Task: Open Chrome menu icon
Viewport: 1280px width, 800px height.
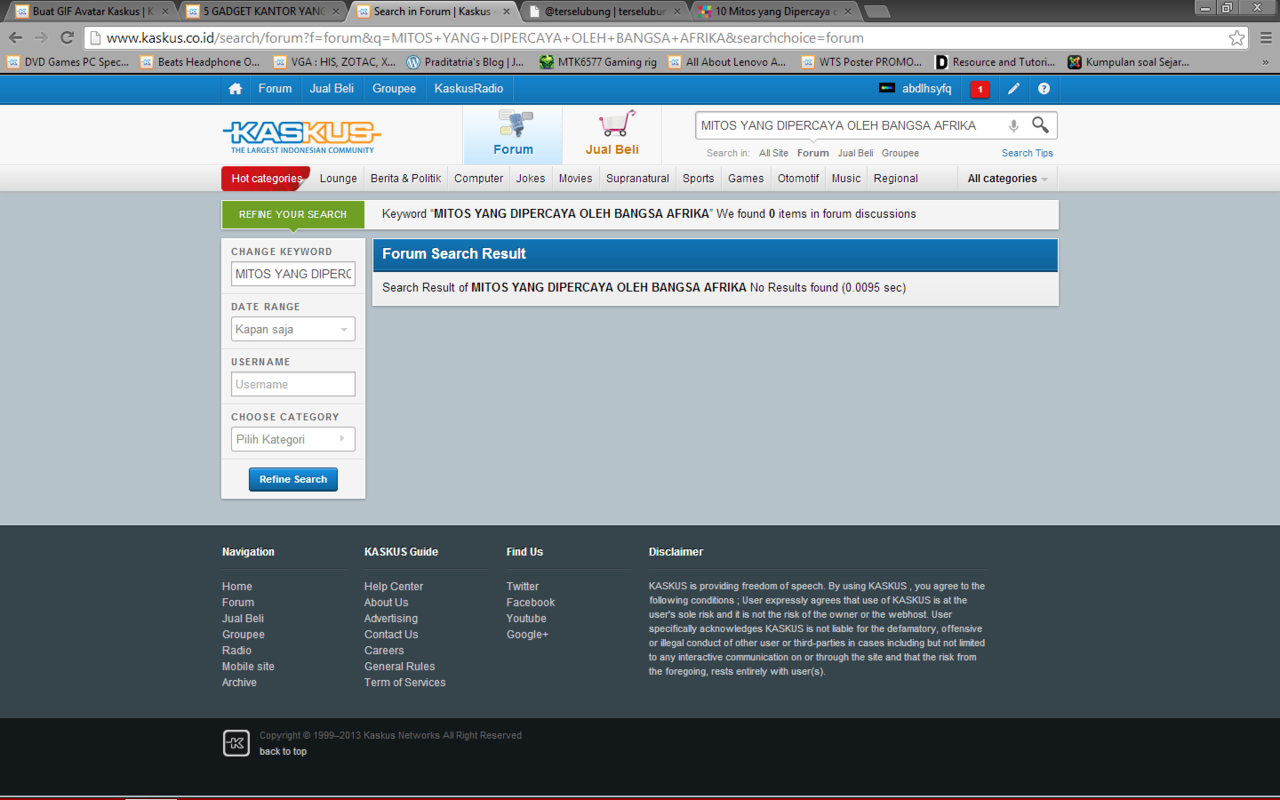Action: [x=1265, y=38]
